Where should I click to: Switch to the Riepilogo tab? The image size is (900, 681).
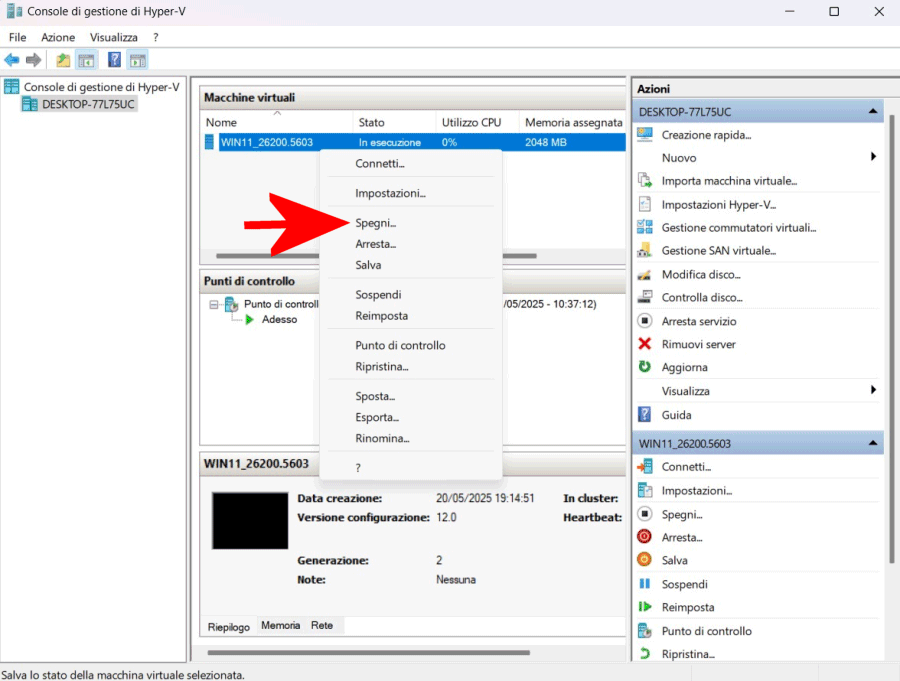tap(228, 626)
